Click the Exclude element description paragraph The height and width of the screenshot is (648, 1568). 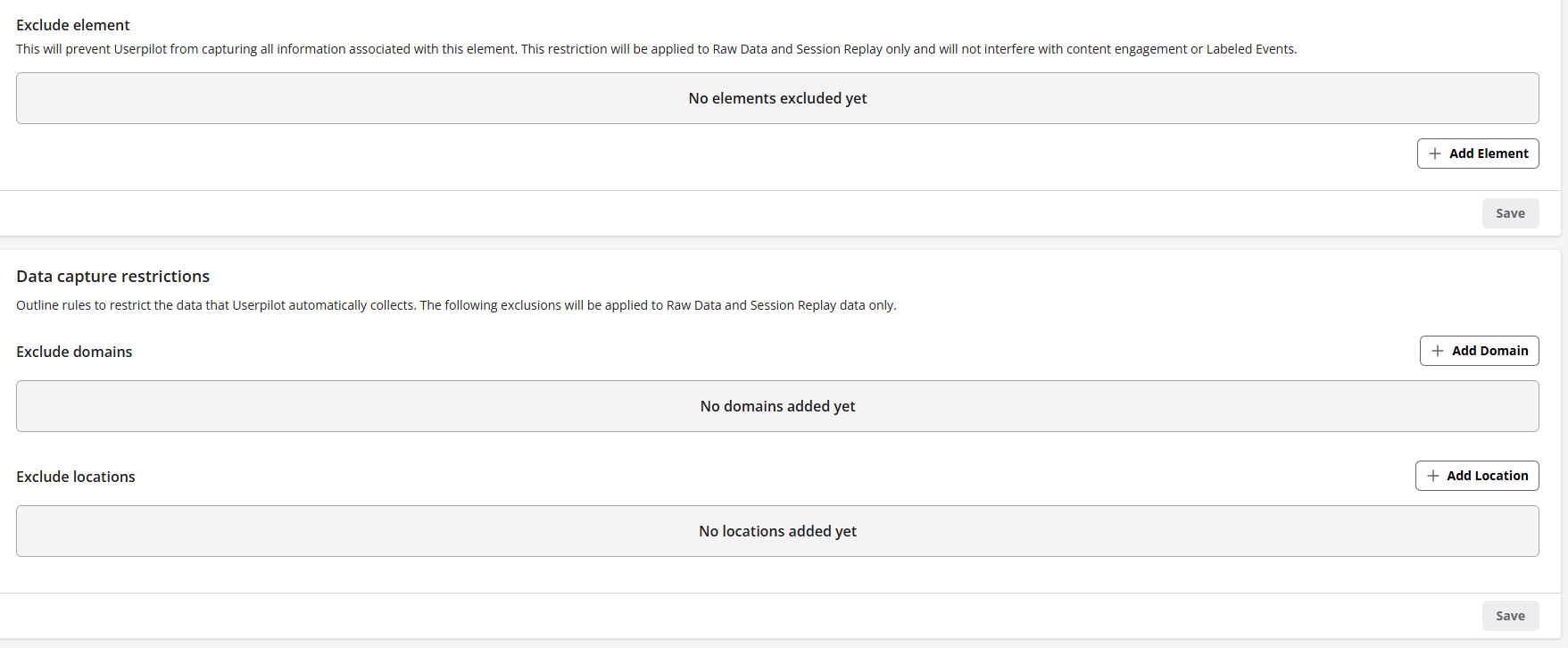pyautogui.click(x=656, y=49)
